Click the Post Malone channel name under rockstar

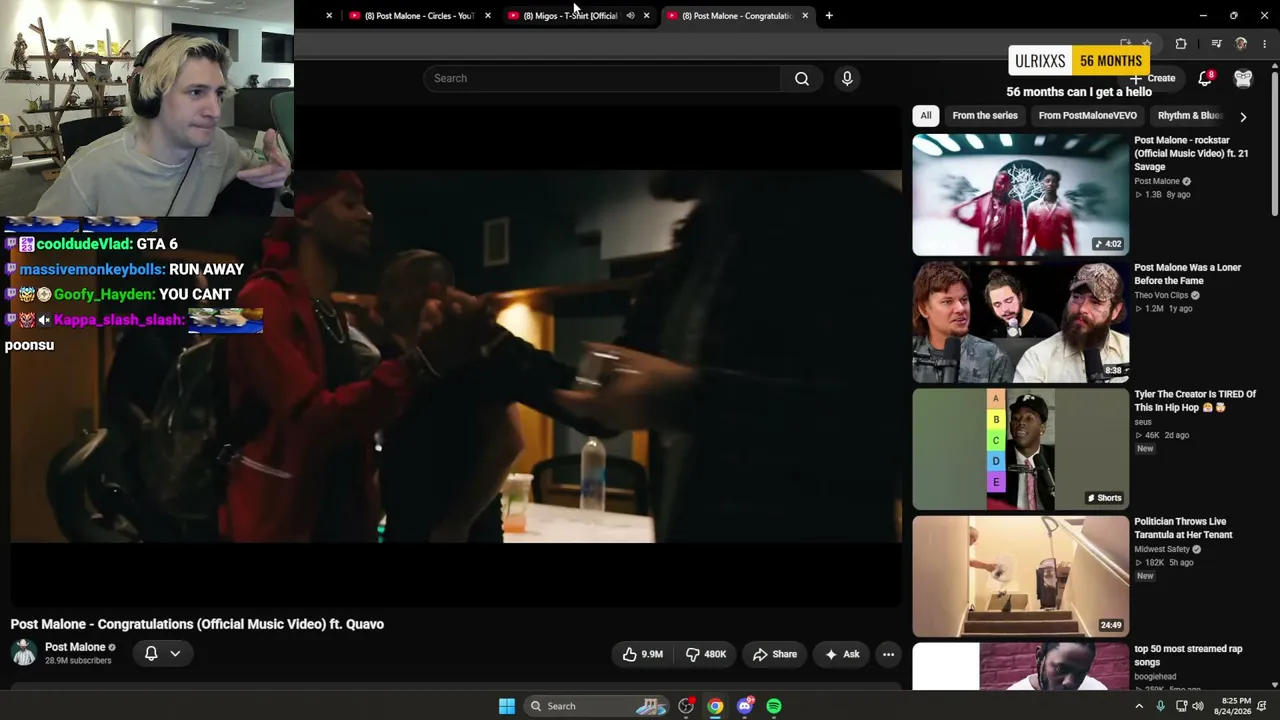coord(1157,181)
